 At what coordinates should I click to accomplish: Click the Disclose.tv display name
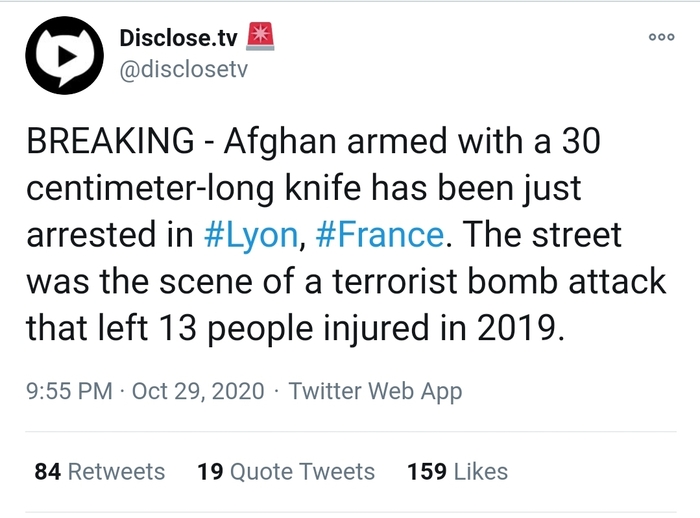pyautogui.click(x=178, y=39)
